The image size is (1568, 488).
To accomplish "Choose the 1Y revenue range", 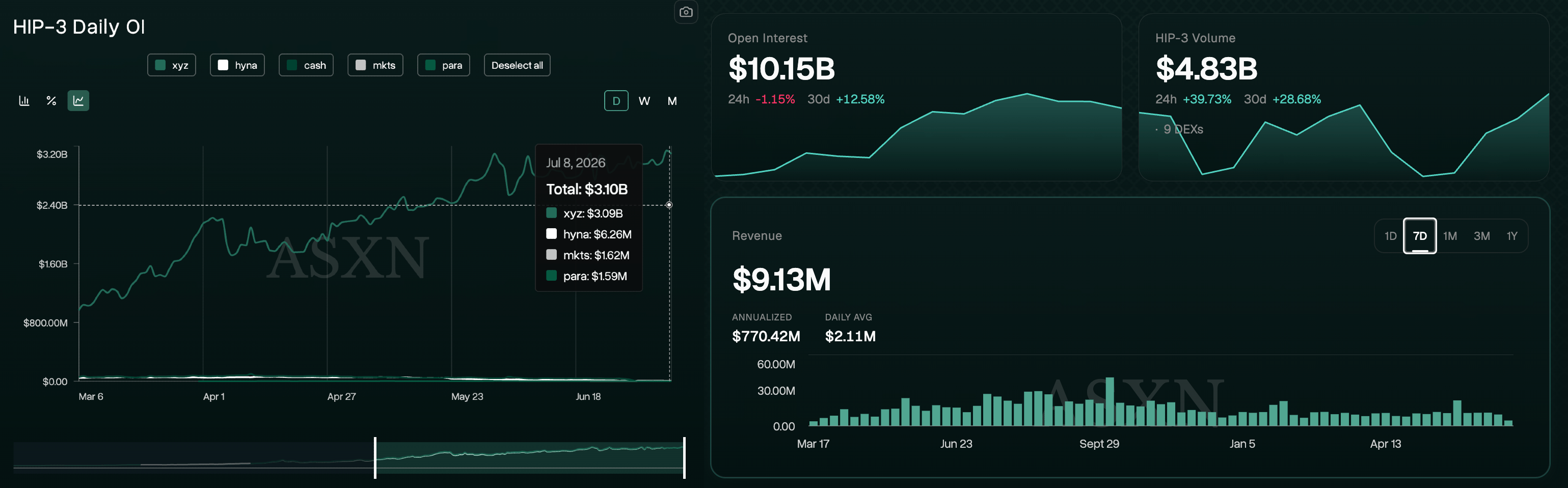I will click(1512, 236).
